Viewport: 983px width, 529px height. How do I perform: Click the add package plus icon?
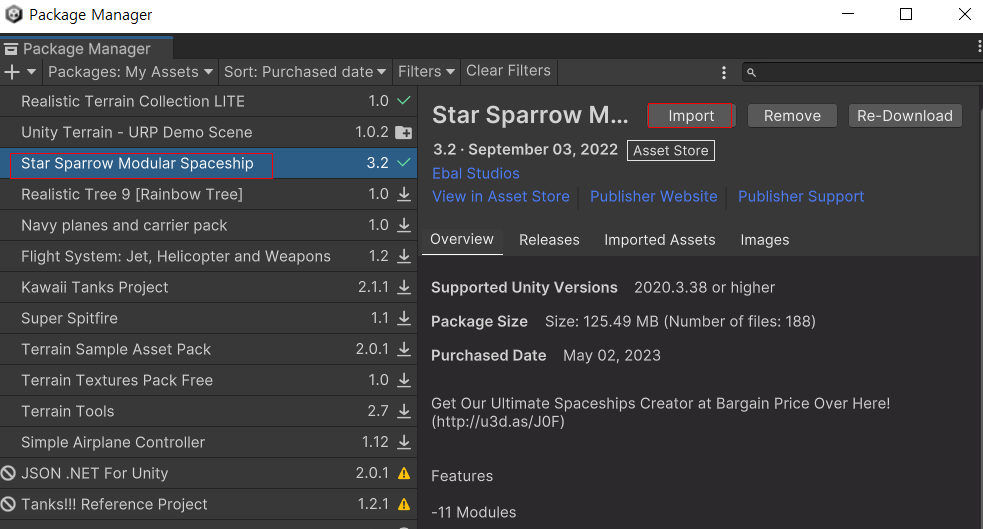[12, 72]
